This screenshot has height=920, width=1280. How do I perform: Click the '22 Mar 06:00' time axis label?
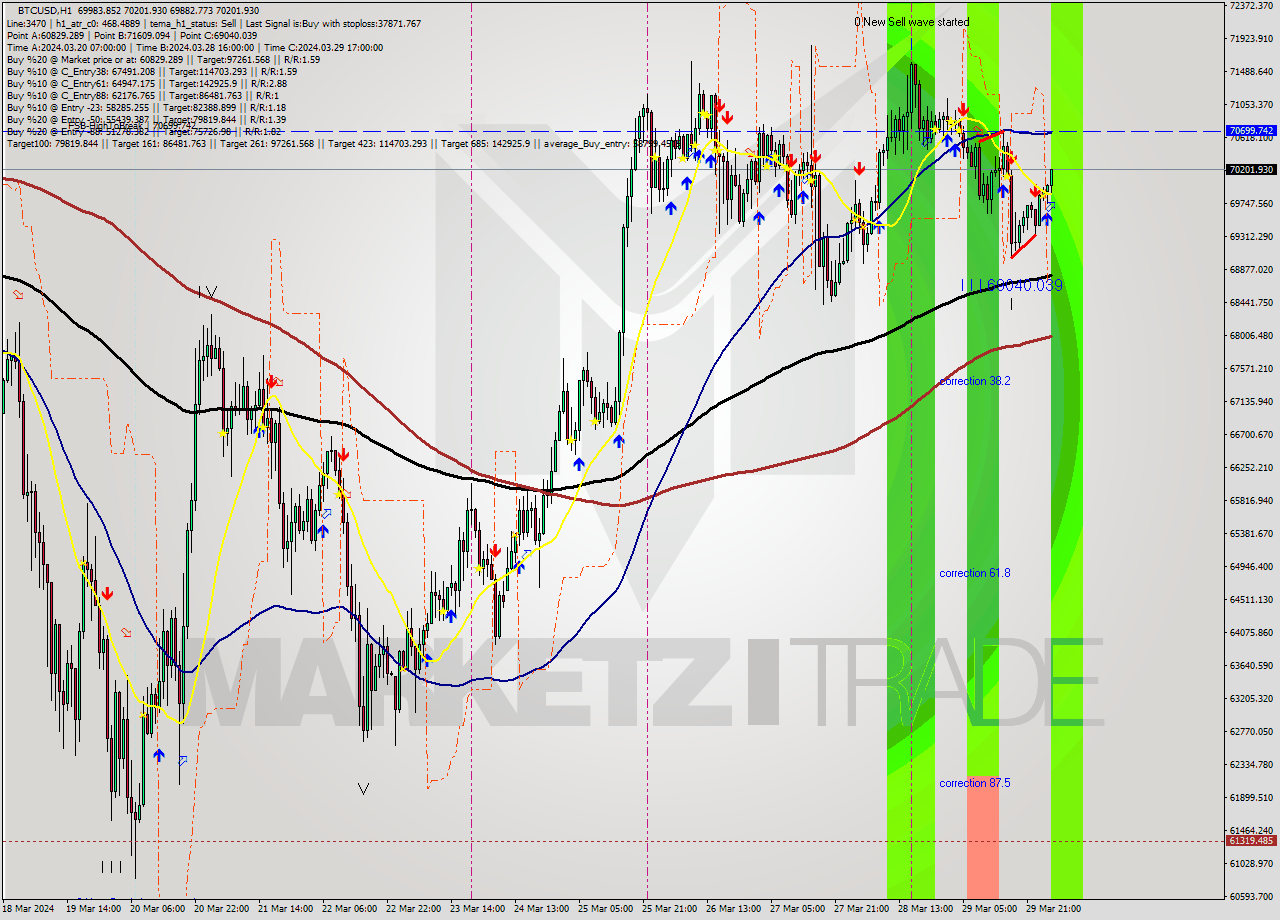coord(349,909)
